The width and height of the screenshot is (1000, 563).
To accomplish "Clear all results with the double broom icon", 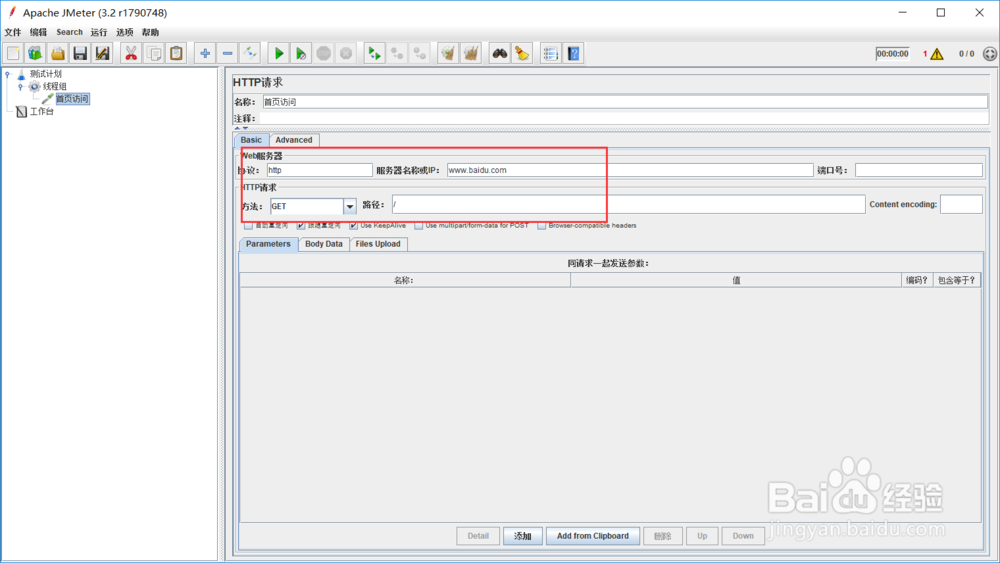I will [471, 54].
